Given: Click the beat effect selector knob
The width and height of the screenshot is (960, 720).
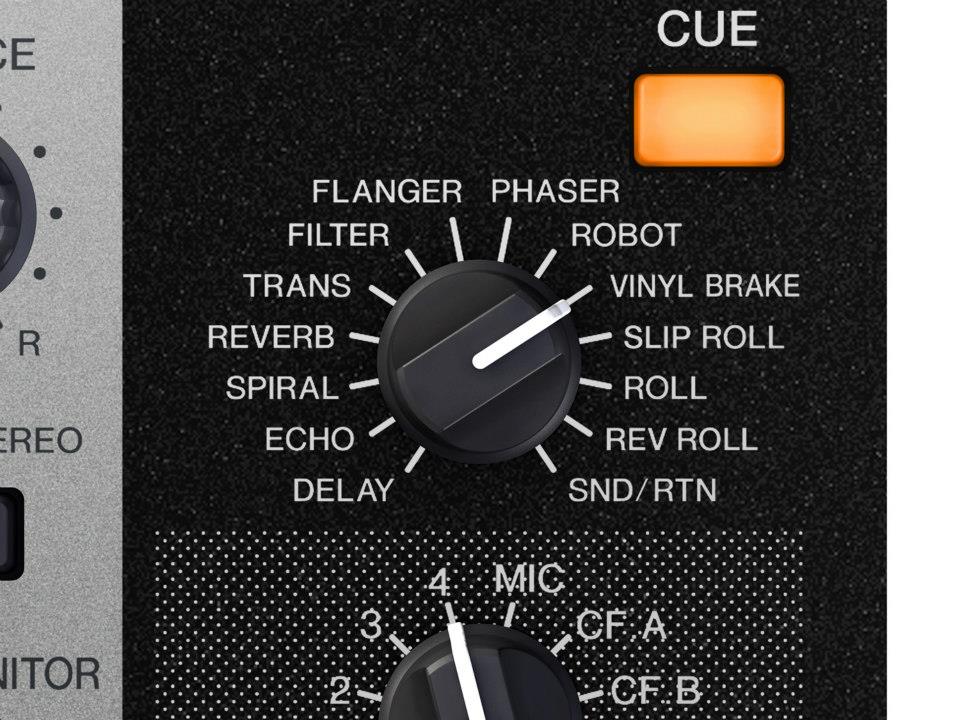Looking at the screenshot, I should click(478, 361).
